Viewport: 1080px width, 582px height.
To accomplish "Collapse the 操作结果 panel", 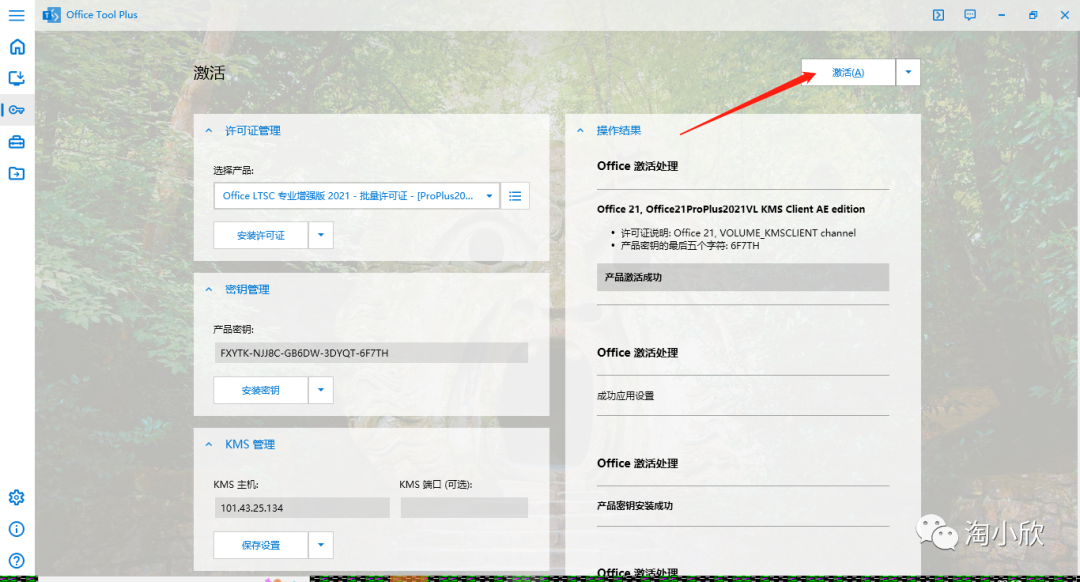I will click(x=580, y=131).
